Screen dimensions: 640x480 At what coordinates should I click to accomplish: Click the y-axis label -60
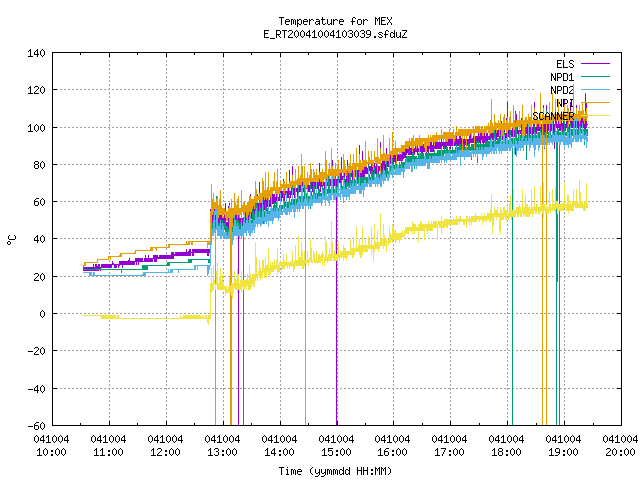[36, 426]
